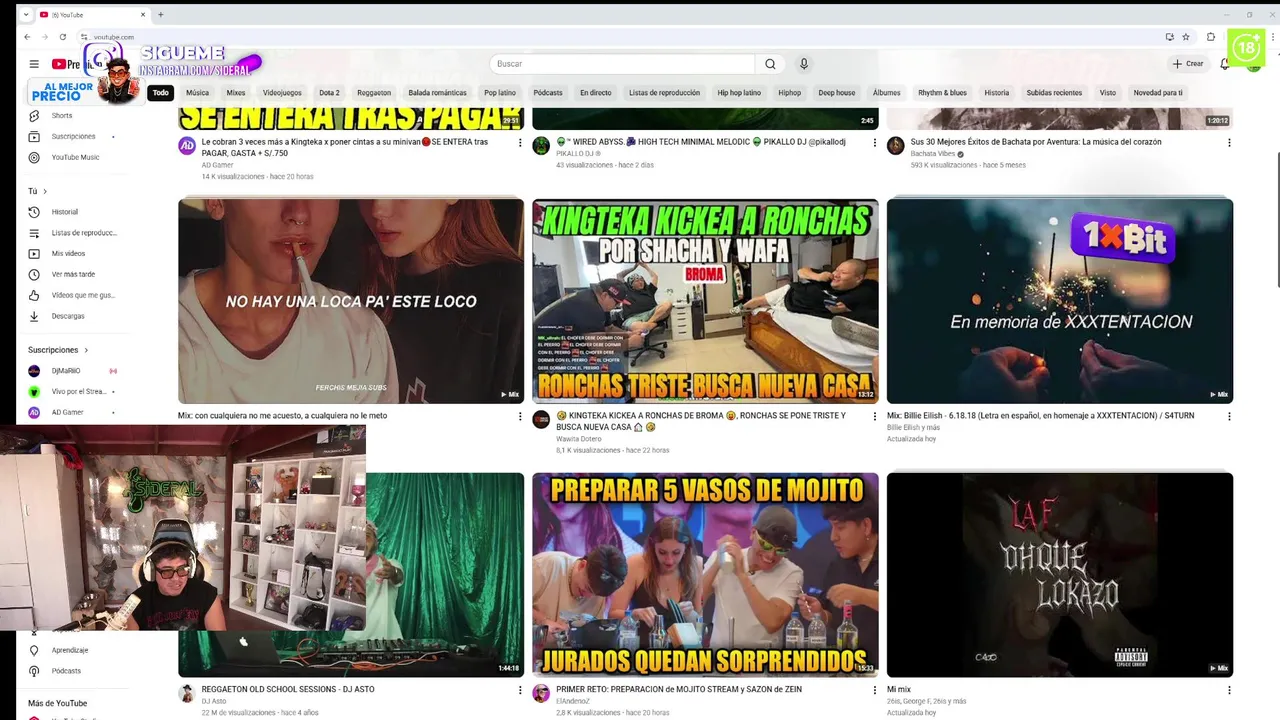Open the AD Gamer subscription channel
Viewport: 1280px width, 720px height.
pos(68,412)
